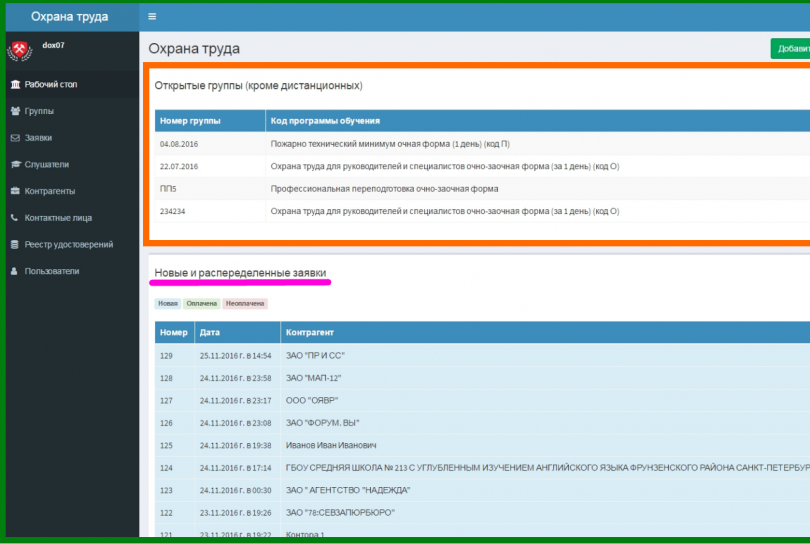Click the people icon beside Группы
Image resolution: width=810 pixels, height=544 pixels.
click(15, 111)
